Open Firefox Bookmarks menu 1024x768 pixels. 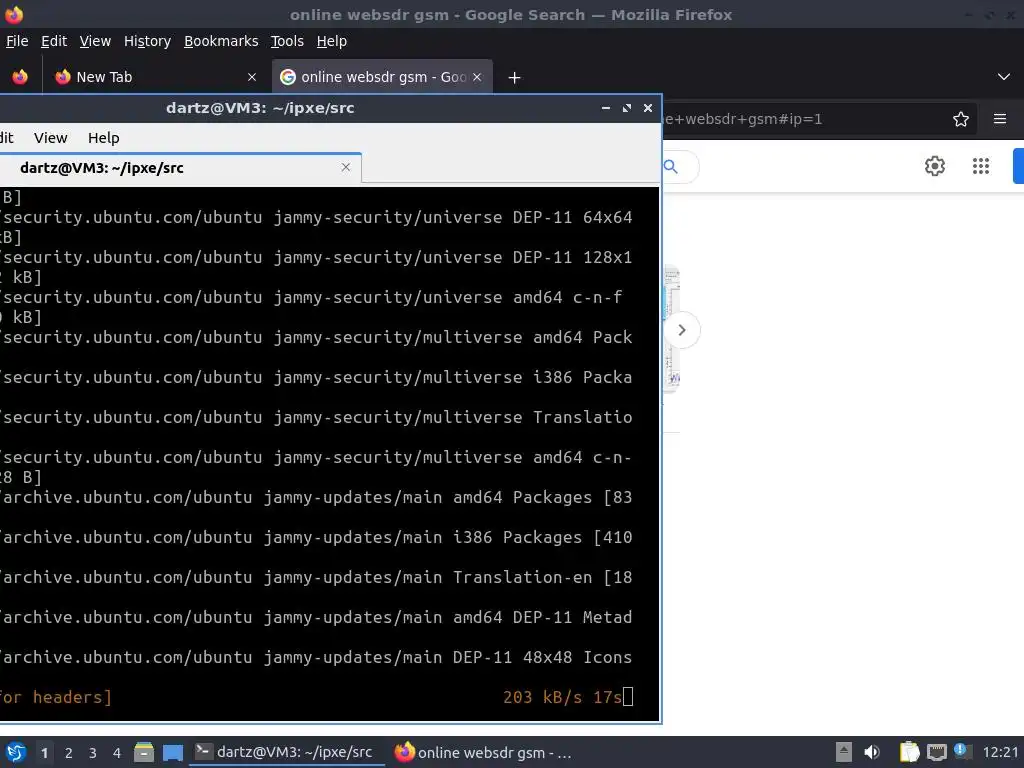(221, 41)
